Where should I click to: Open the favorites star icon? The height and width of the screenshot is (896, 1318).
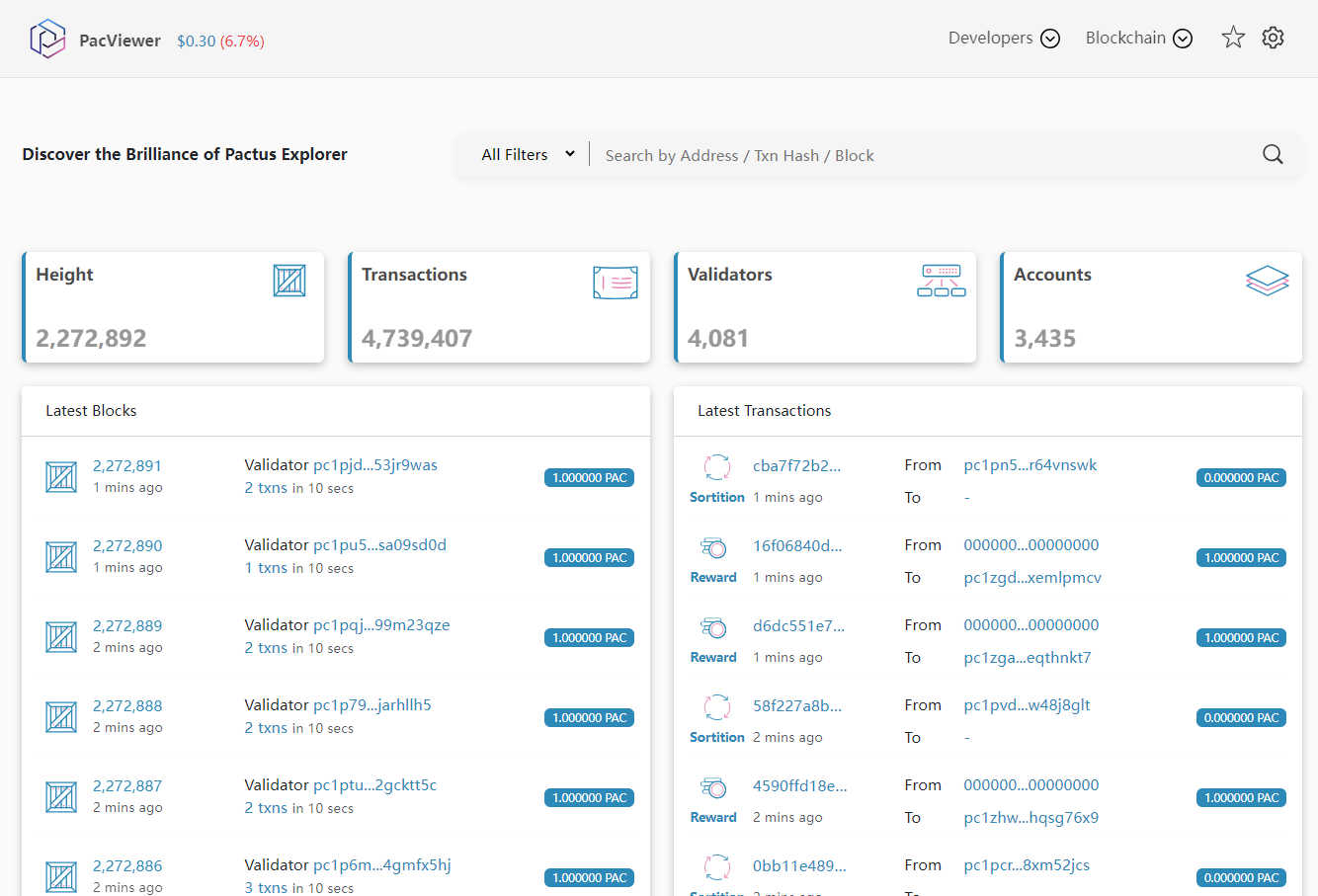(x=1233, y=38)
